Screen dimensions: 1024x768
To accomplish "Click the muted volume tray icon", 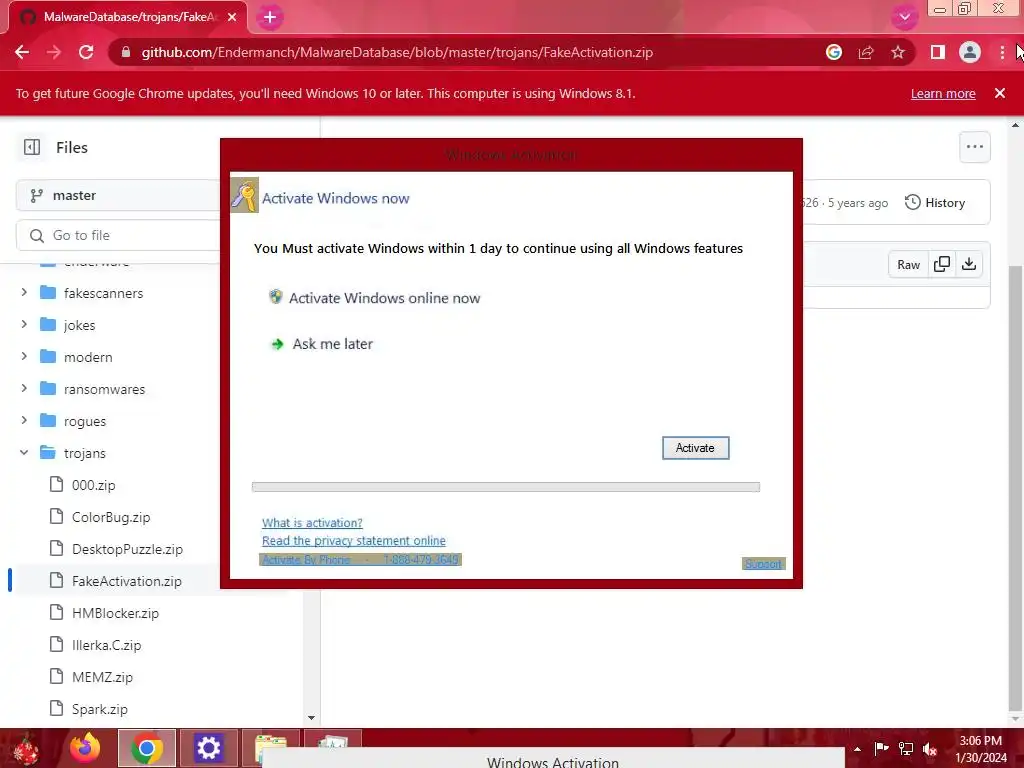I will [930, 748].
